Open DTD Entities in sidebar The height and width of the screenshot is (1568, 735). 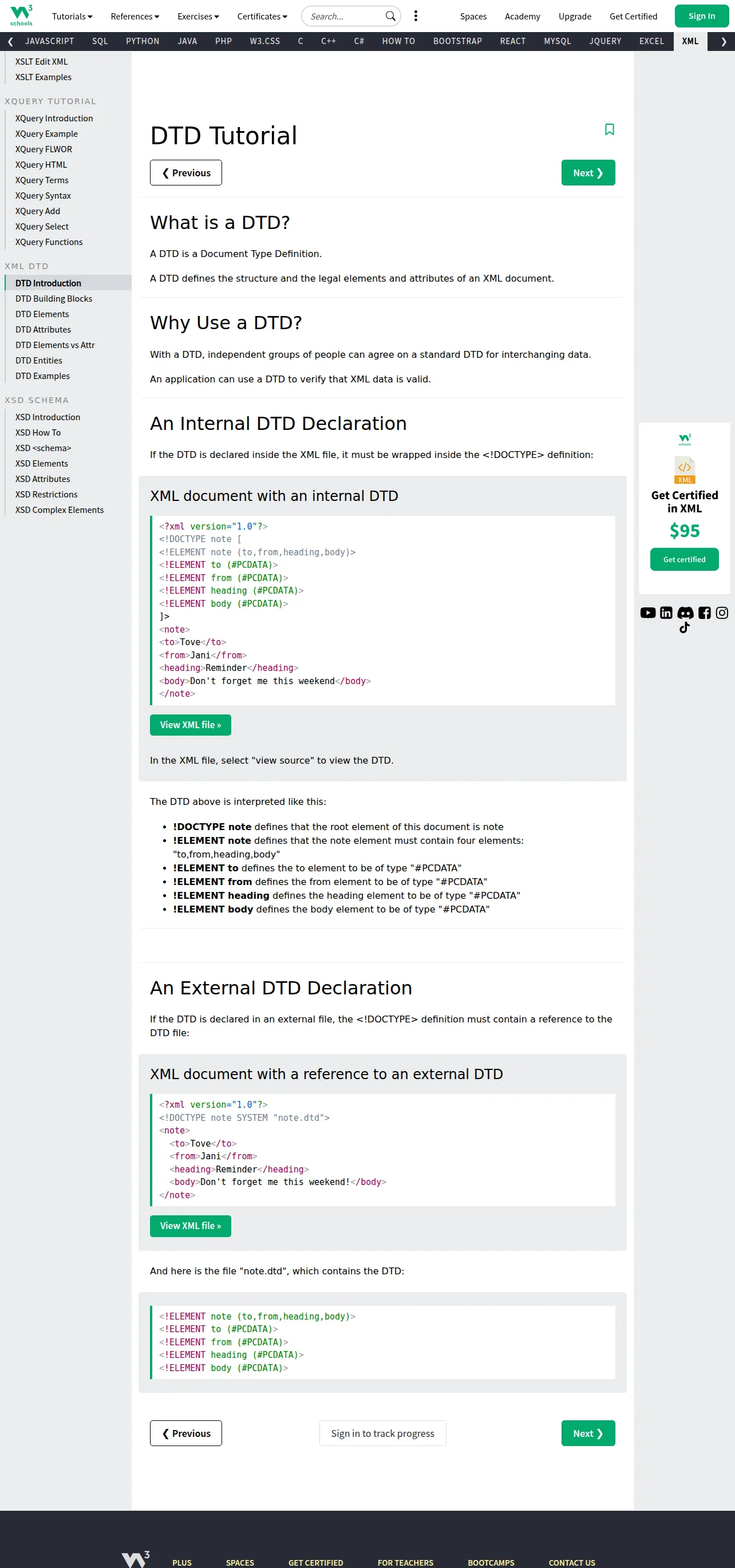click(x=68, y=361)
